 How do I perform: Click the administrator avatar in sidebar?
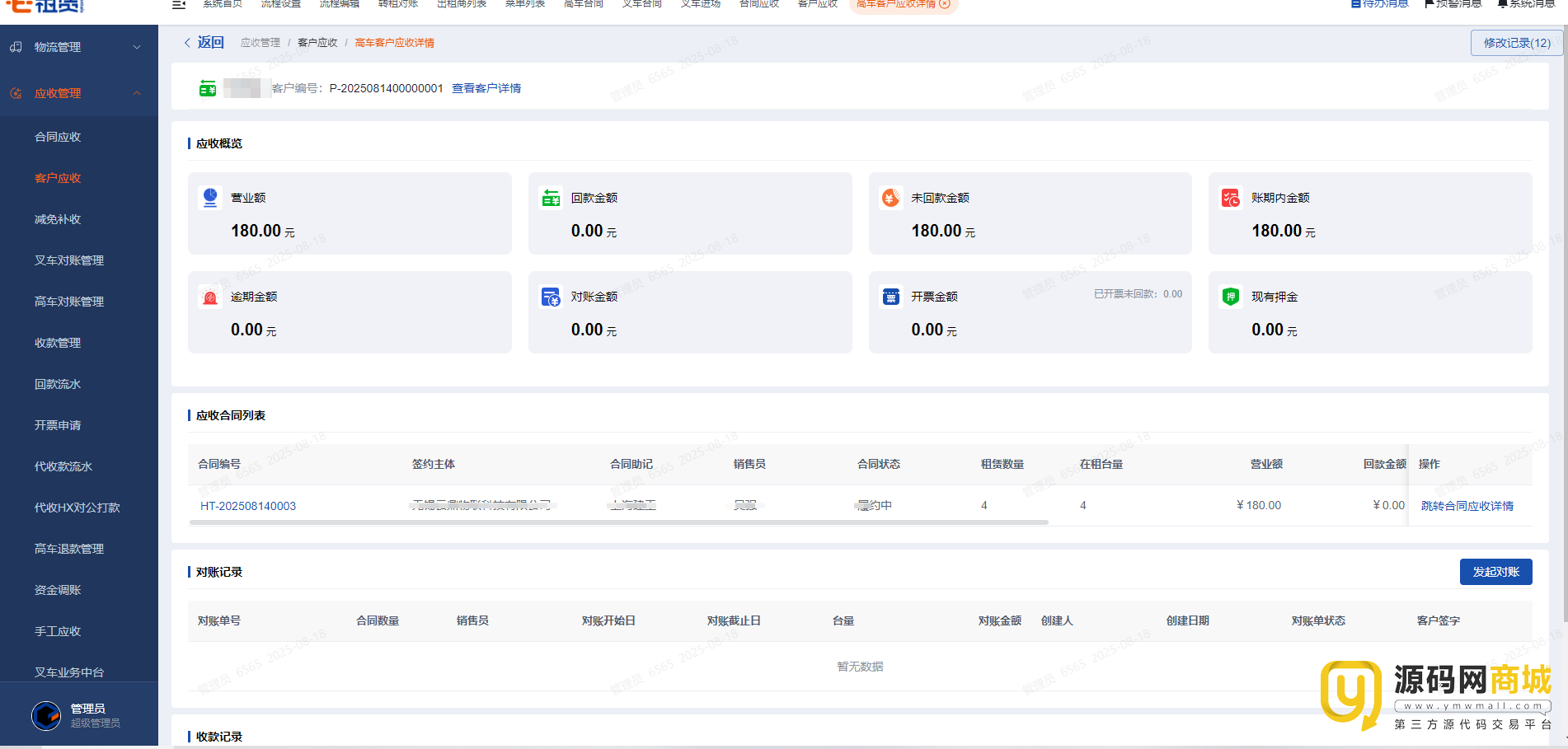click(x=46, y=715)
